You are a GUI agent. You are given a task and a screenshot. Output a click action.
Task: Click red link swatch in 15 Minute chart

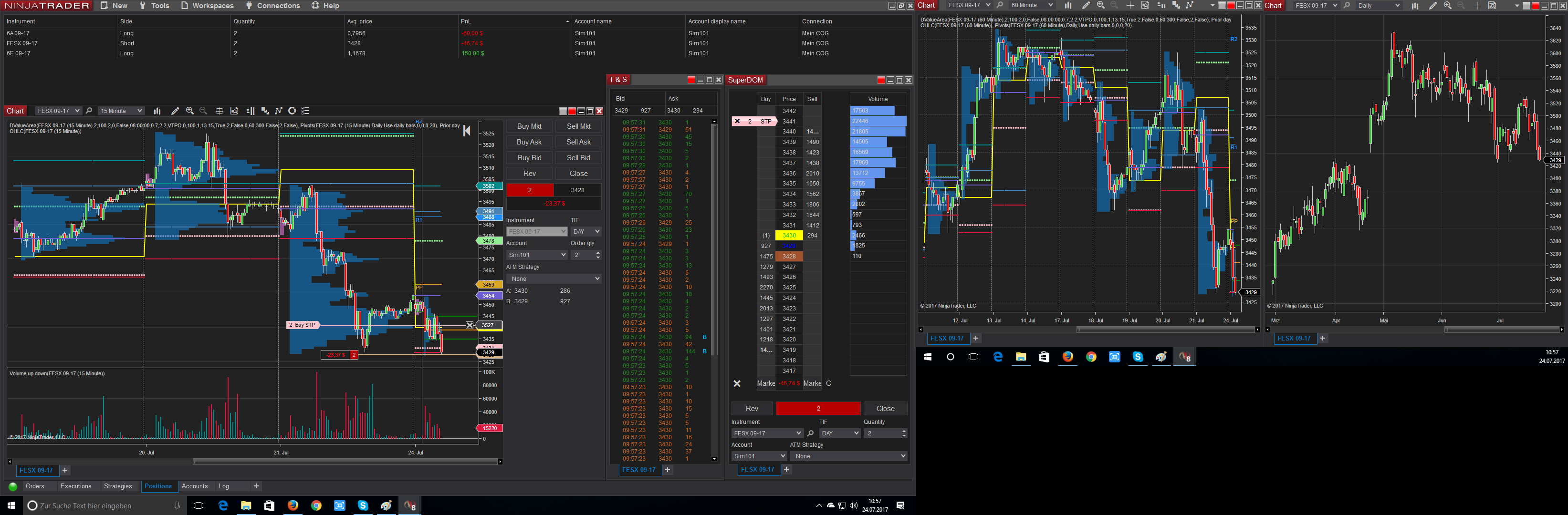click(x=572, y=111)
